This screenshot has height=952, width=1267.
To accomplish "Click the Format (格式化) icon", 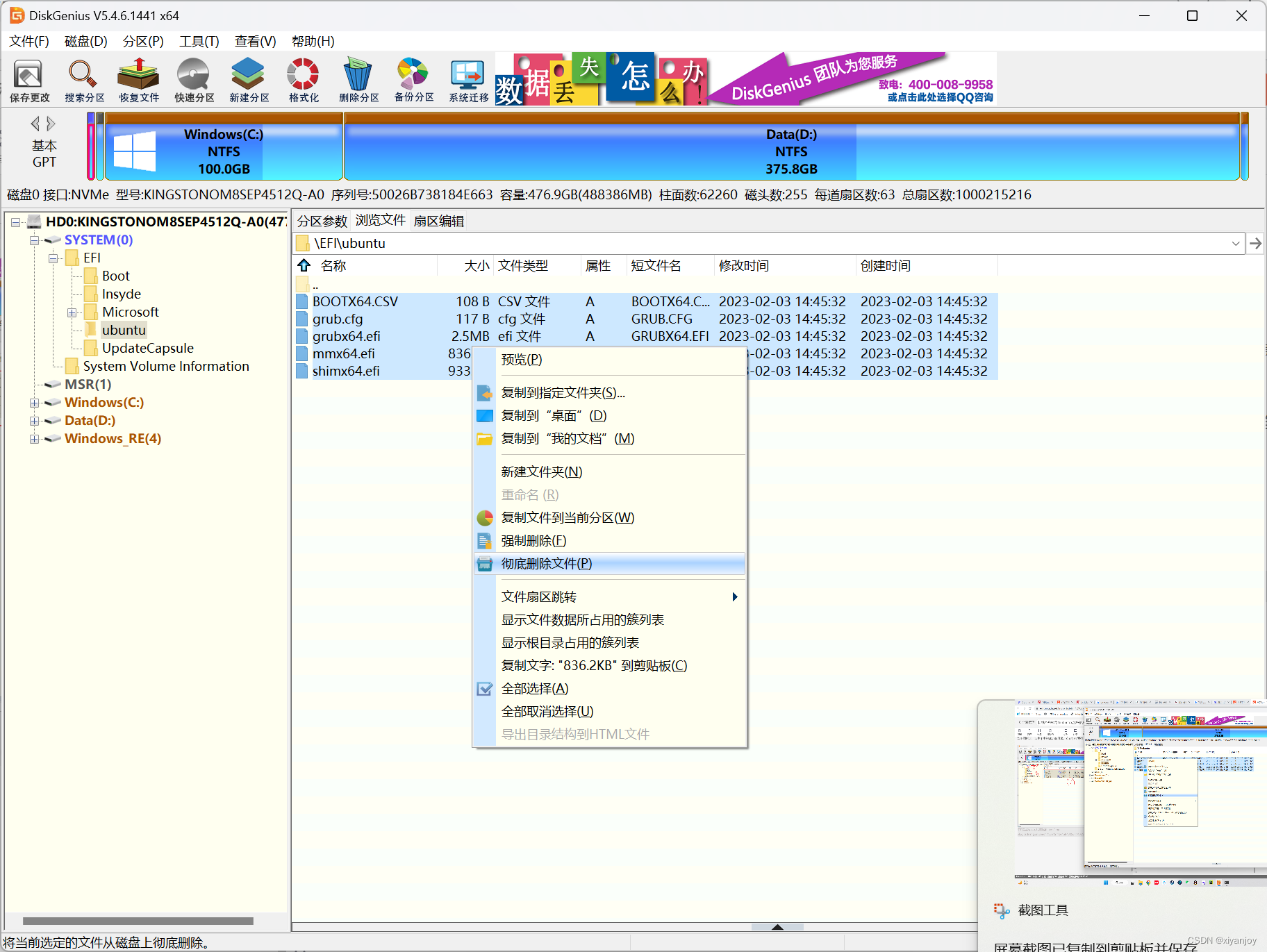I will pos(304,80).
